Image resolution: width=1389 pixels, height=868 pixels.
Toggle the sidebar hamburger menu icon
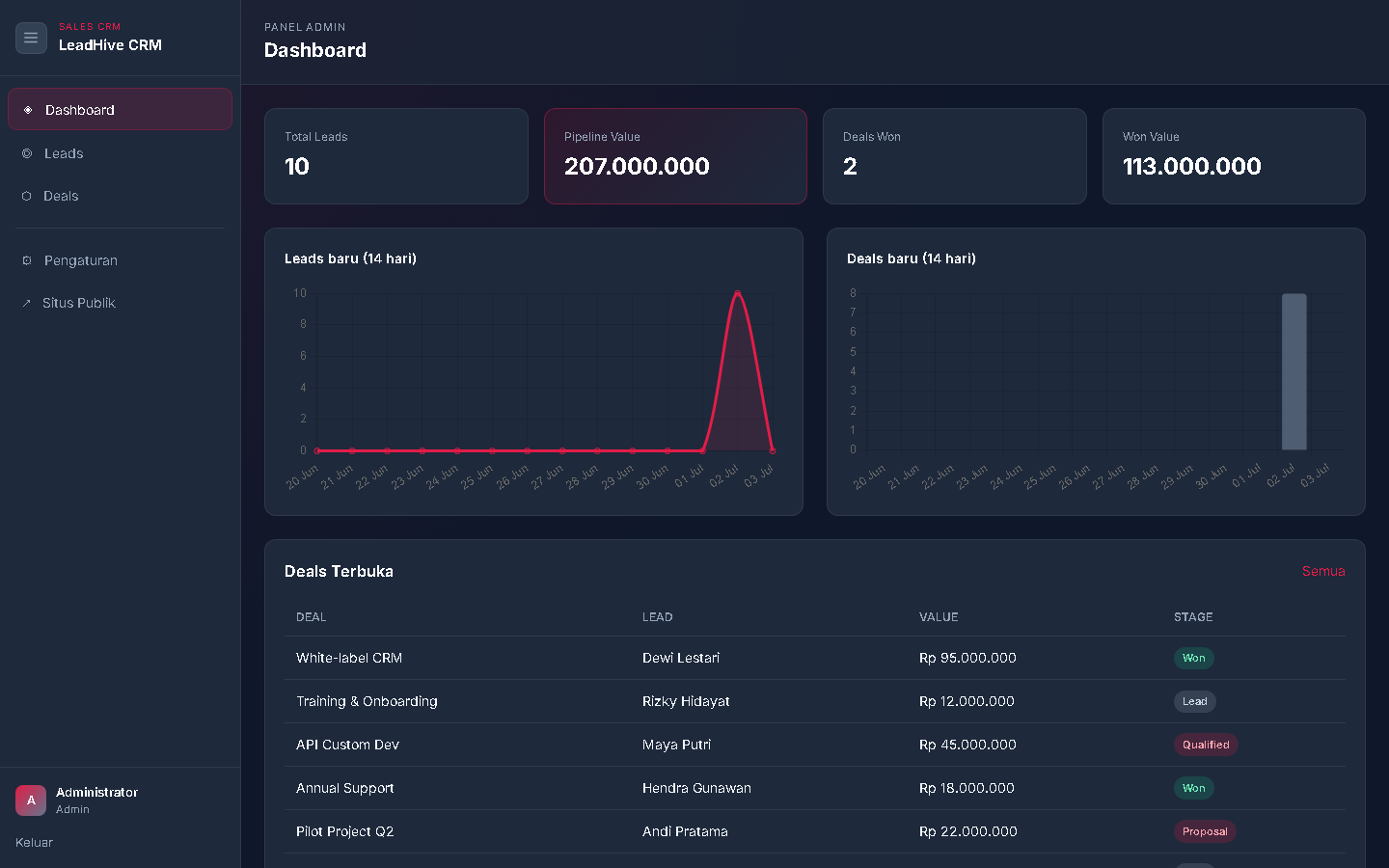[31, 38]
